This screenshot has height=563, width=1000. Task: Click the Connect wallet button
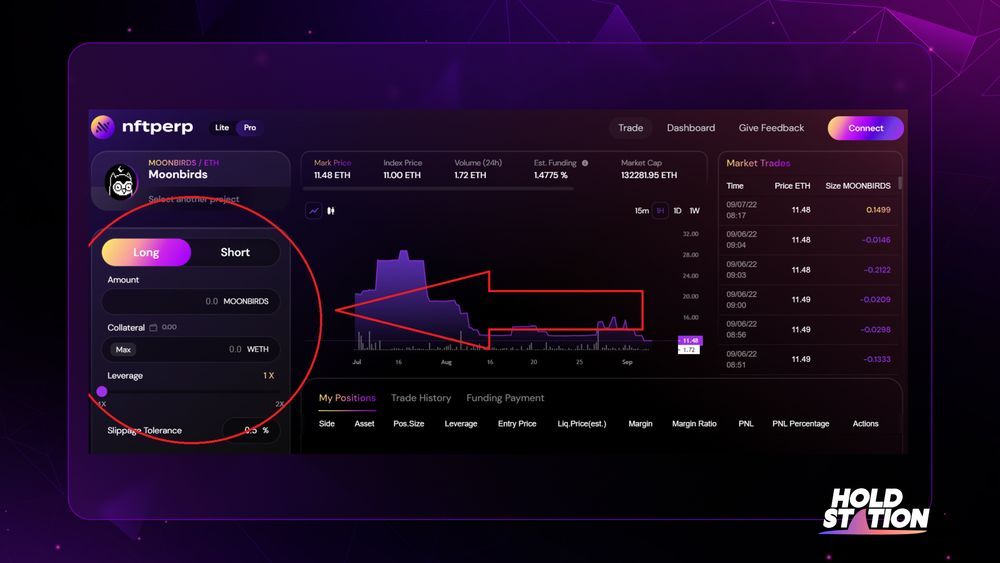tap(865, 128)
